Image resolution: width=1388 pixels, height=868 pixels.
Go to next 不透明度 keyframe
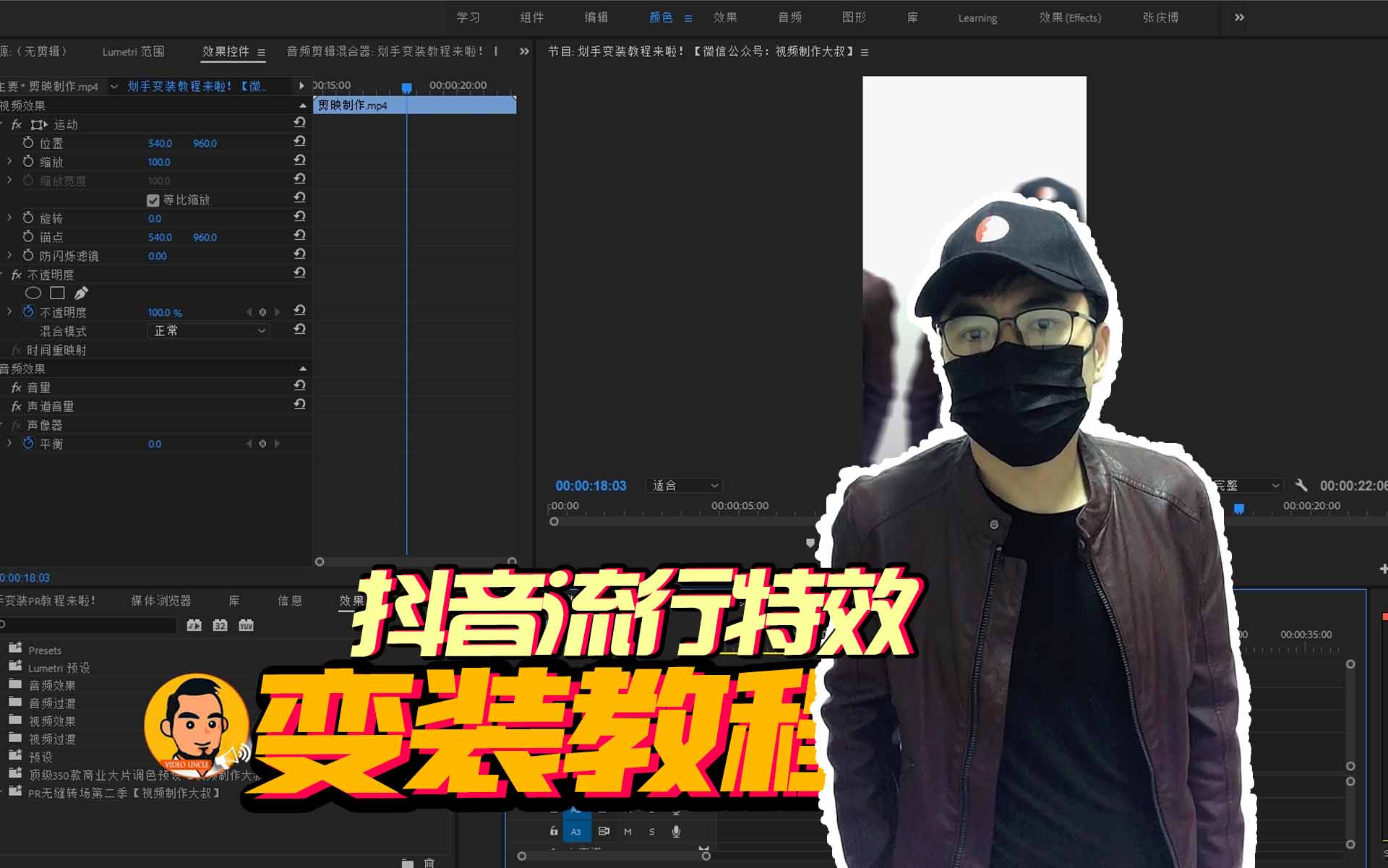click(x=277, y=312)
